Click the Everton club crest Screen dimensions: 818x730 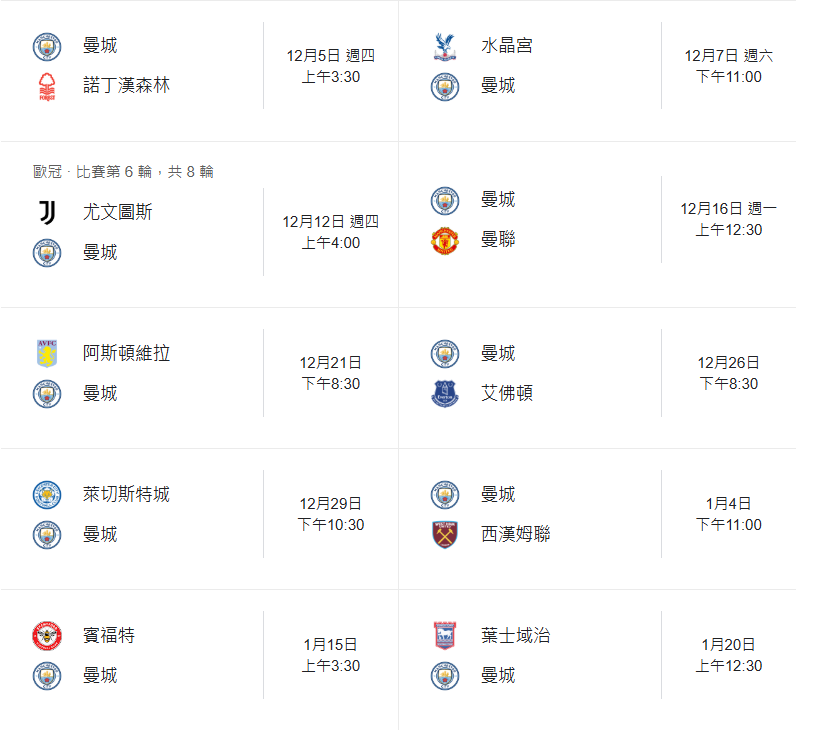(444, 394)
